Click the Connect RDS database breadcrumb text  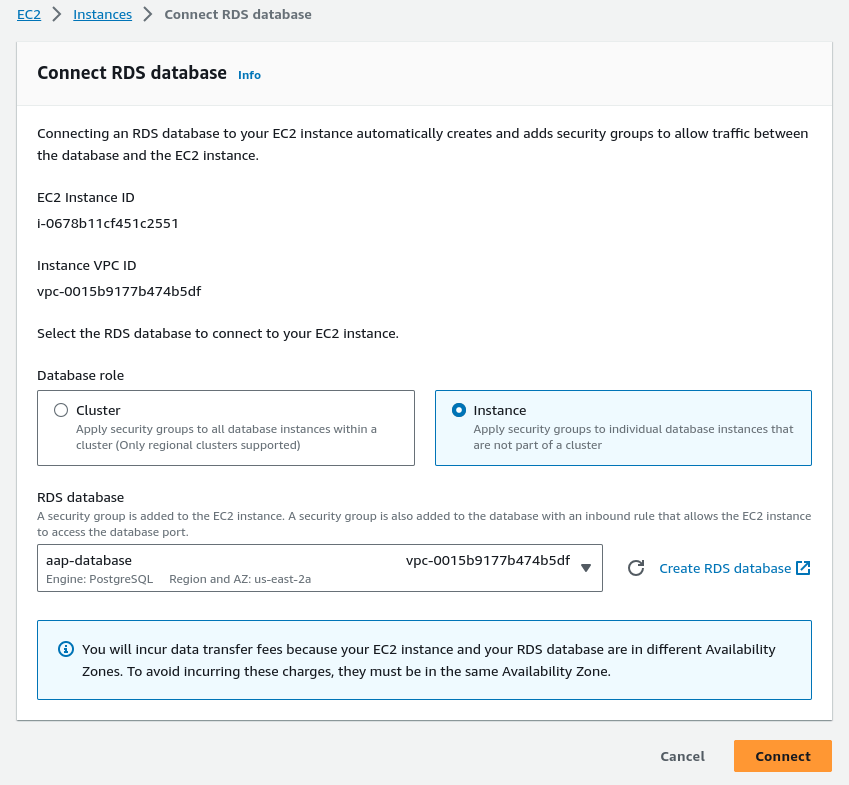[x=237, y=15]
